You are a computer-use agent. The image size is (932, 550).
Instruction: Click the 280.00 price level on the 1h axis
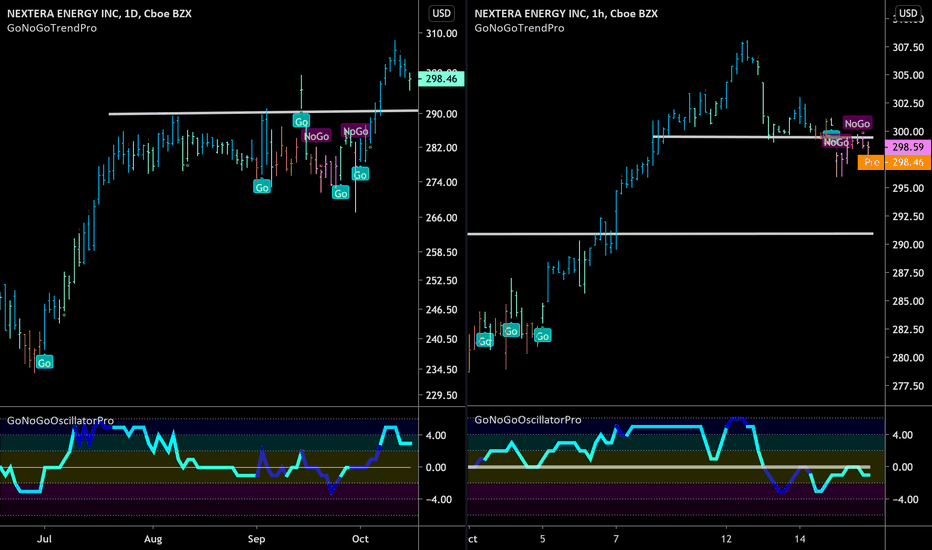pyautogui.click(x=908, y=358)
